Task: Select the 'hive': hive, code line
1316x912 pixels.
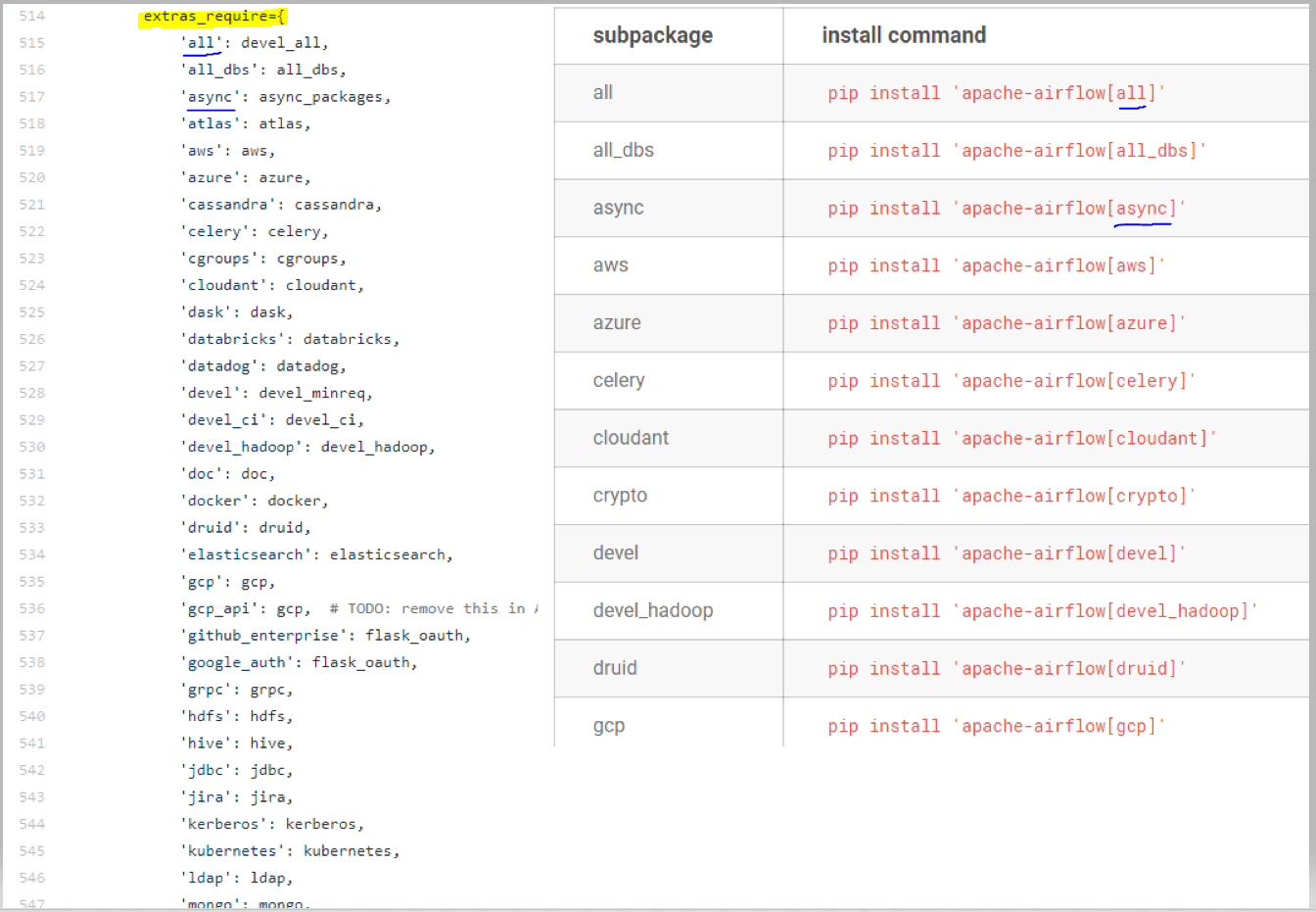Action: pos(237,744)
